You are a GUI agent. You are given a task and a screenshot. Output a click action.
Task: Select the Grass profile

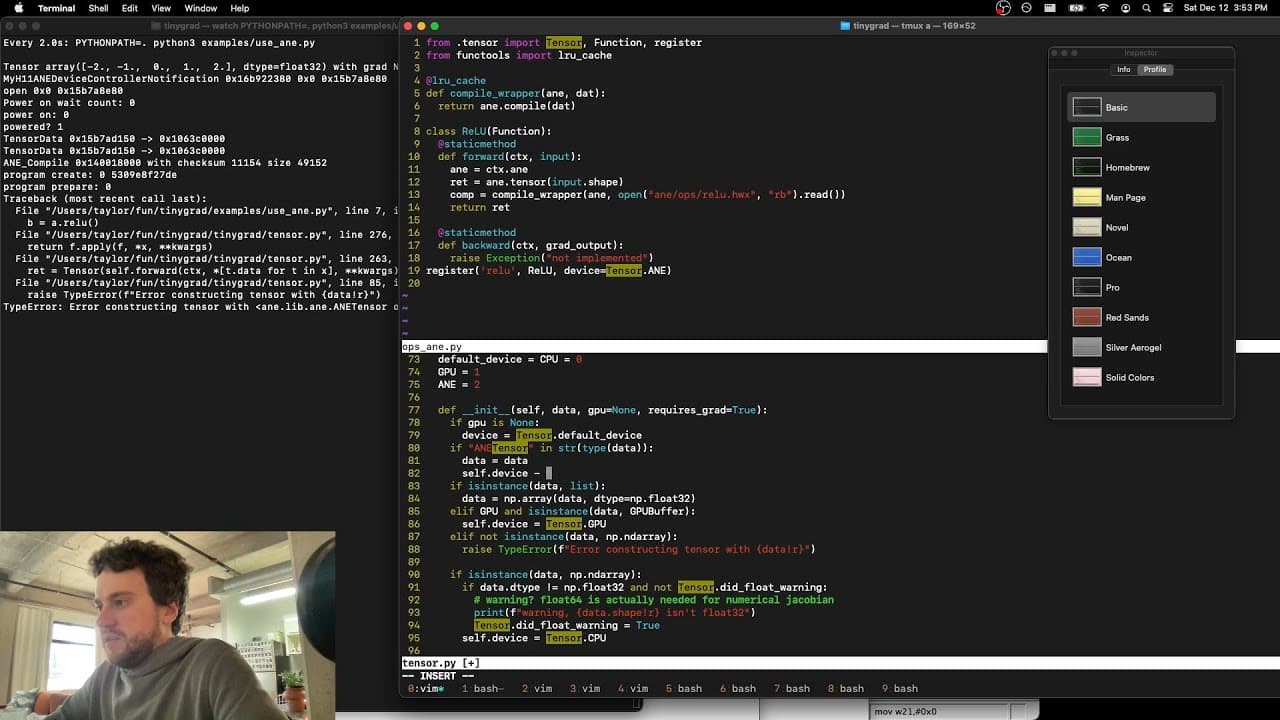pos(1141,137)
